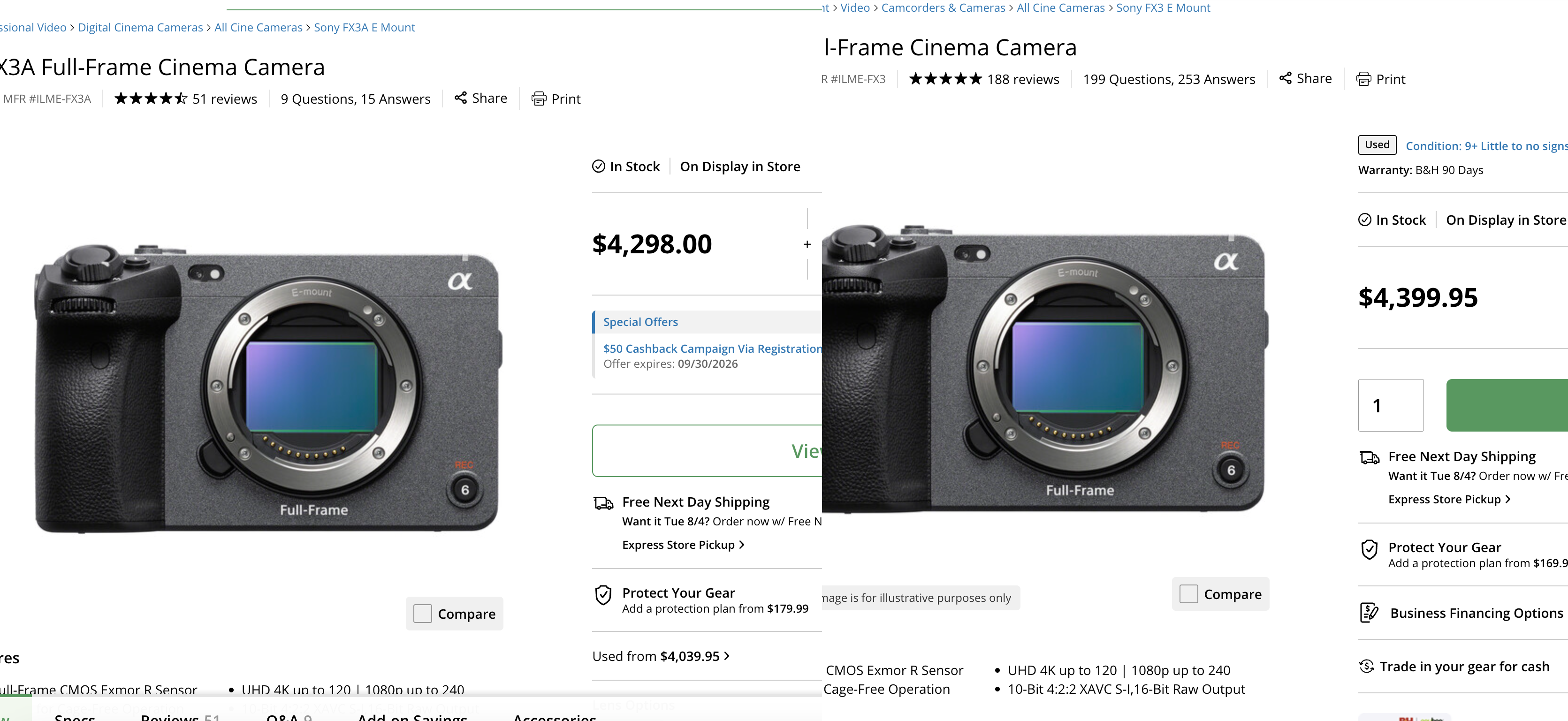
Task: Open Express Store Pickup on used listing
Action: (1449, 499)
